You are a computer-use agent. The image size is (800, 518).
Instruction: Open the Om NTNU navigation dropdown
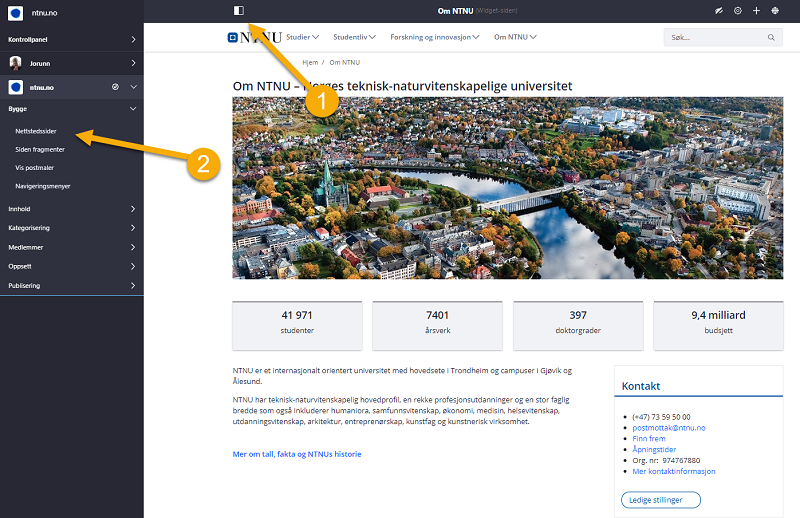click(x=515, y=37)
